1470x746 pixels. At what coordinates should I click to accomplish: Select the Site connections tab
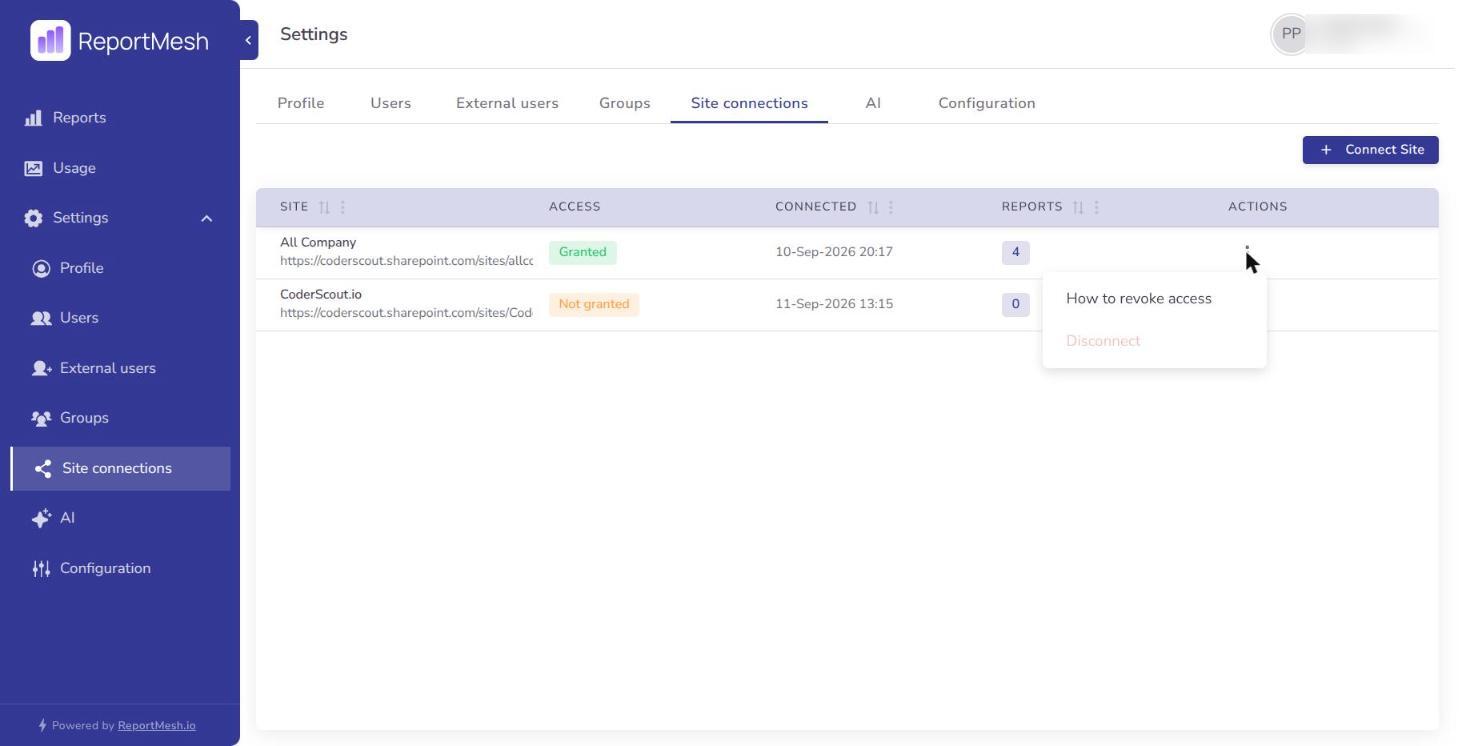coord(749,103)
